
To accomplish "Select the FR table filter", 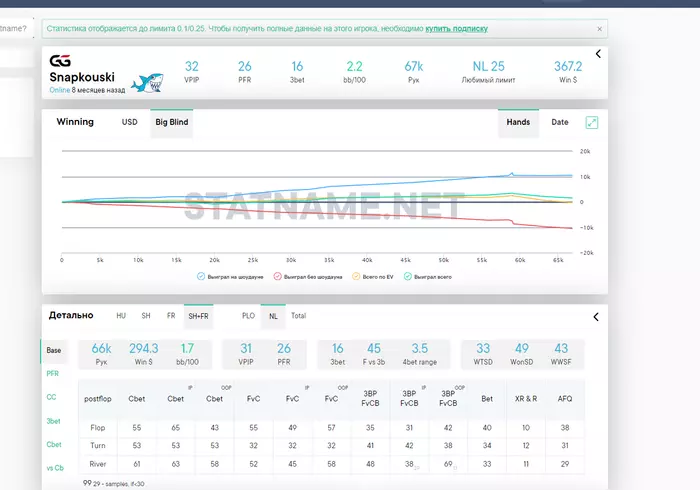I will pyautogui.click(x=171, y=316).
